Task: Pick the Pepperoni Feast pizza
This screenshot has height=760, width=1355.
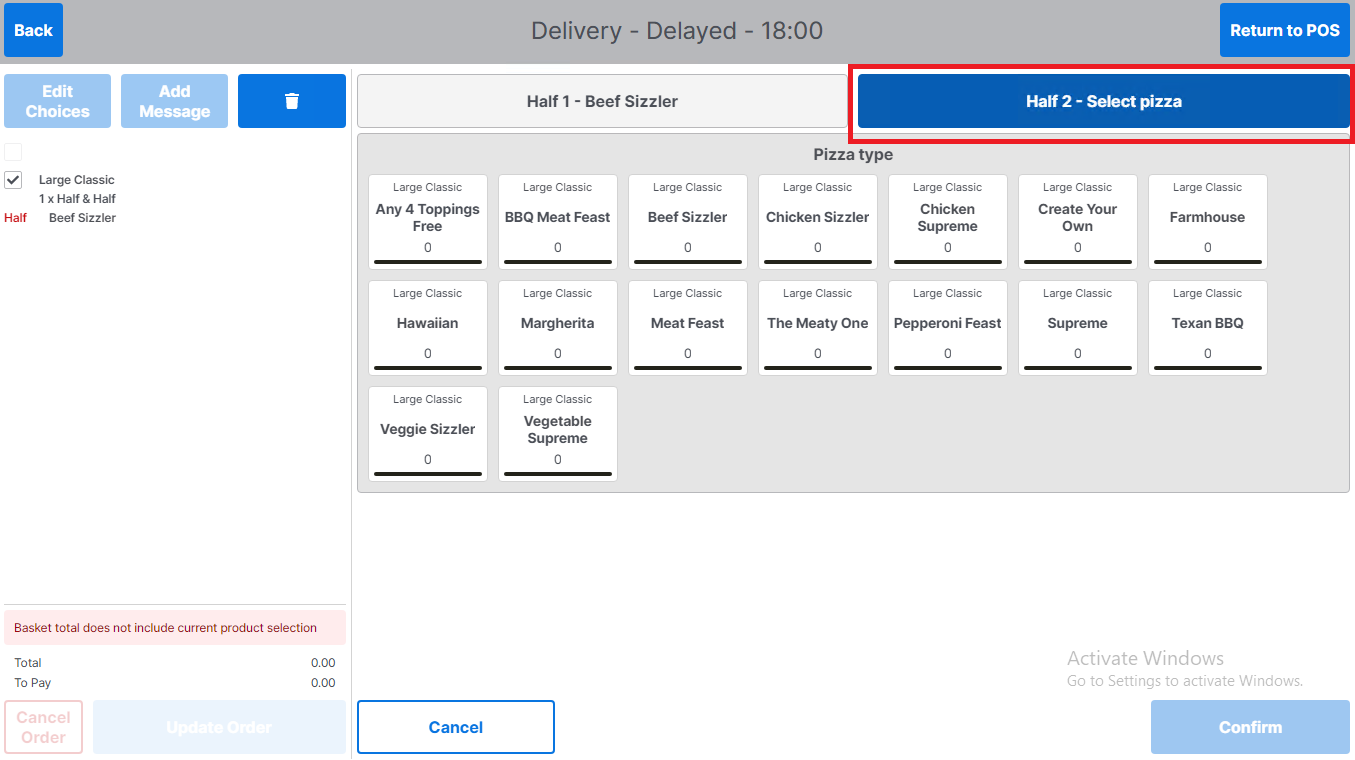Action: [x=947, y=328]
